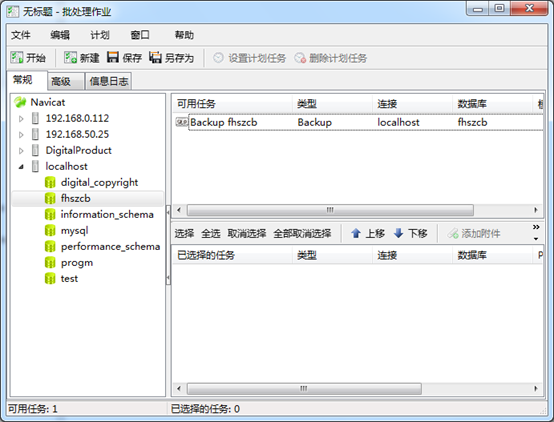Image resolution: width=554 pixels, height=422 pixels.
Task: Click the Save (保存) floppy icon
Action: 113,57
